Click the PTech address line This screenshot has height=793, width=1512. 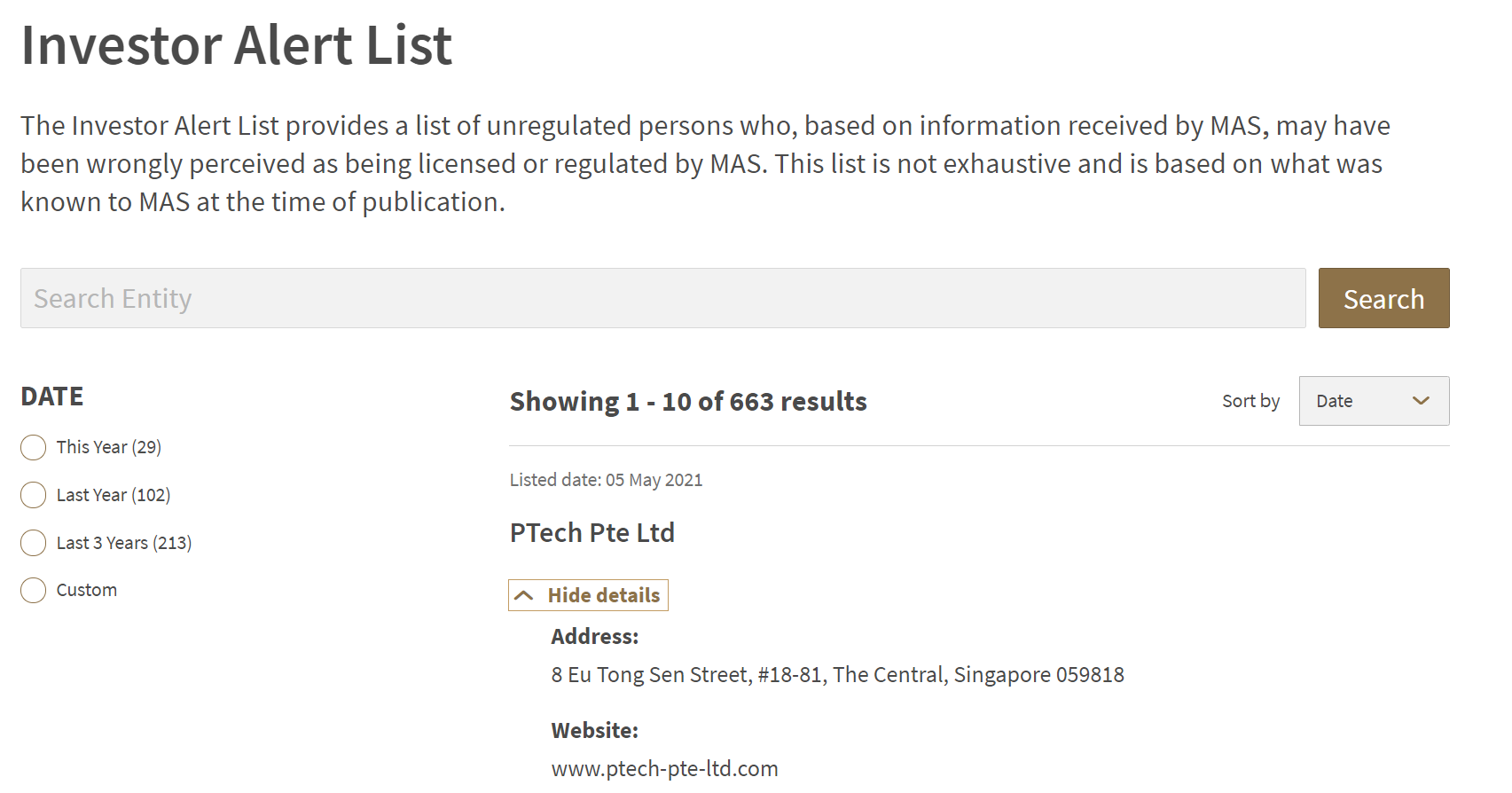(x=837, y=674)
